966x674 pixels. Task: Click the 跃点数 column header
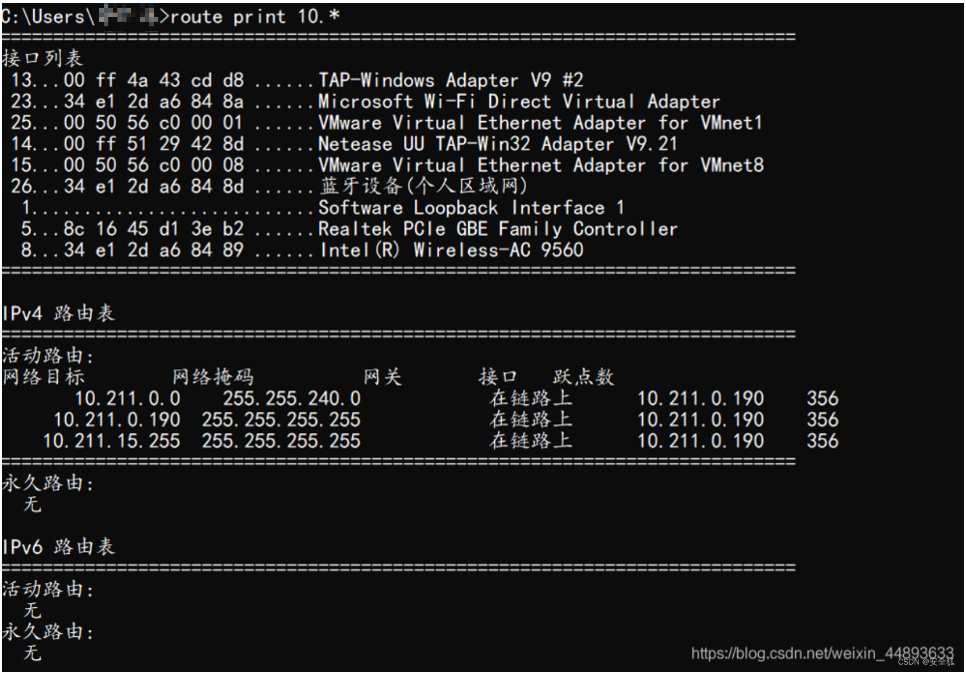point(583,376)
